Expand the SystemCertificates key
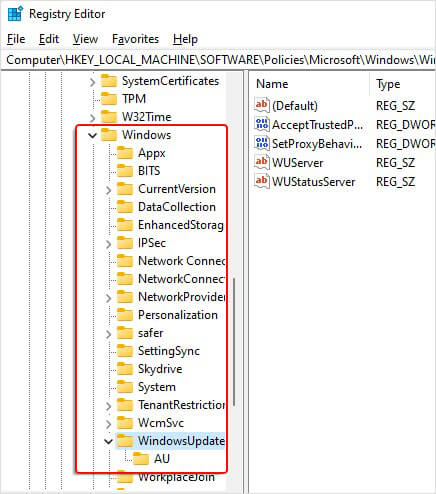 (x=92, y=82)
